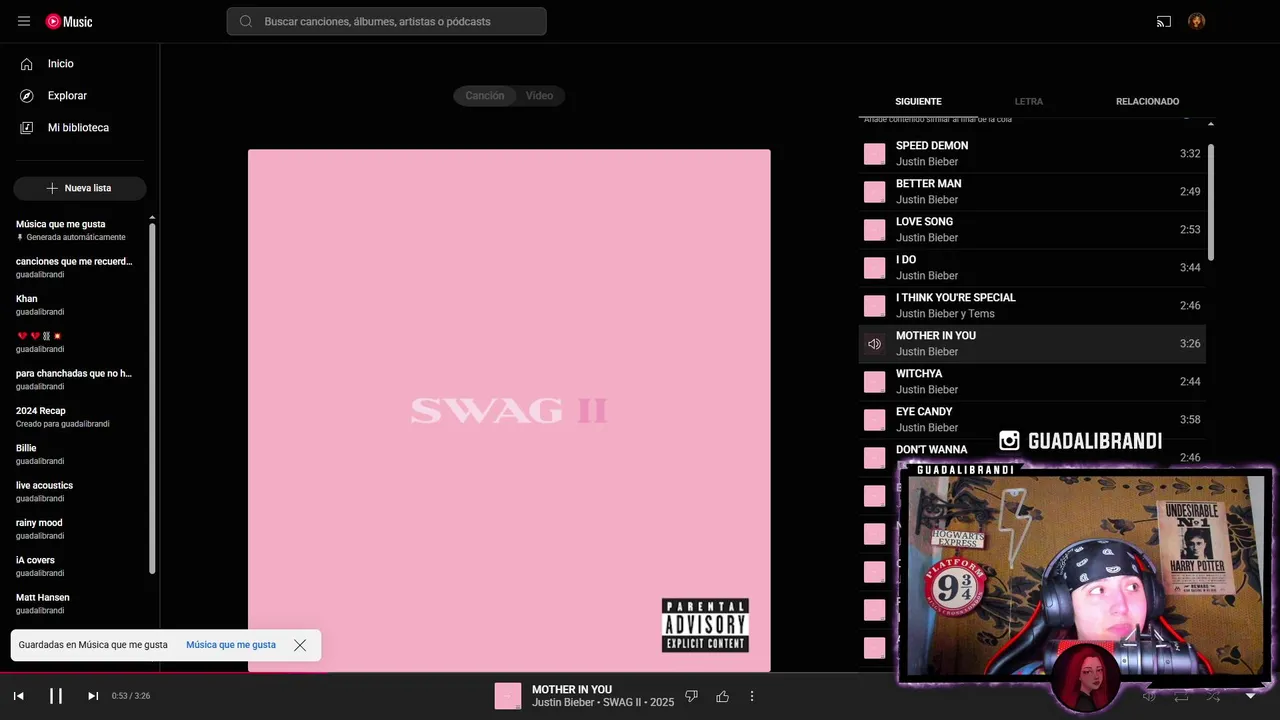Click the search magnifier icon

tap(245, 21)
